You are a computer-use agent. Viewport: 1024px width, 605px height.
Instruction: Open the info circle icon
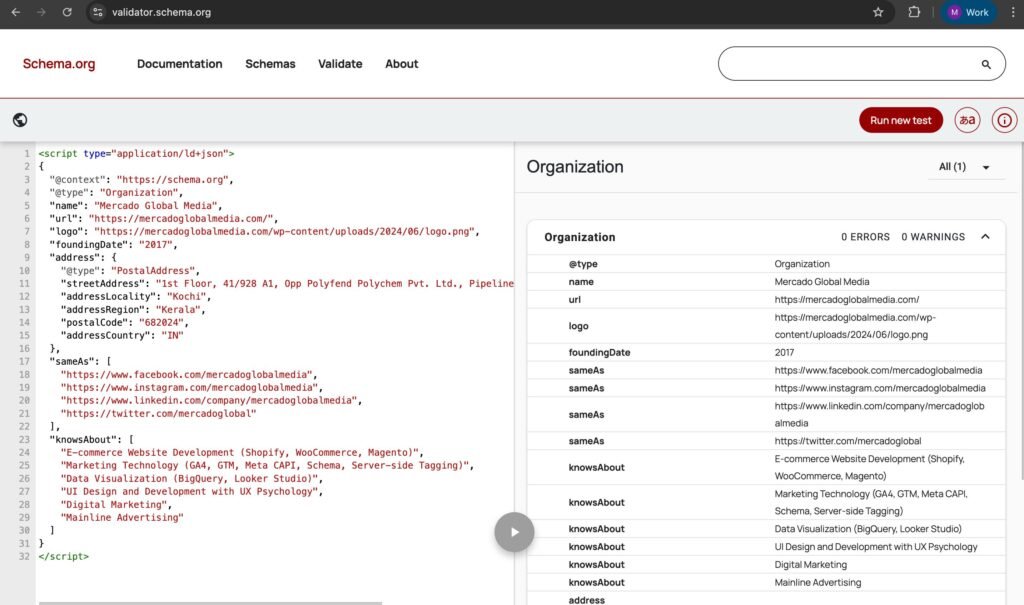coord(1004,120)
